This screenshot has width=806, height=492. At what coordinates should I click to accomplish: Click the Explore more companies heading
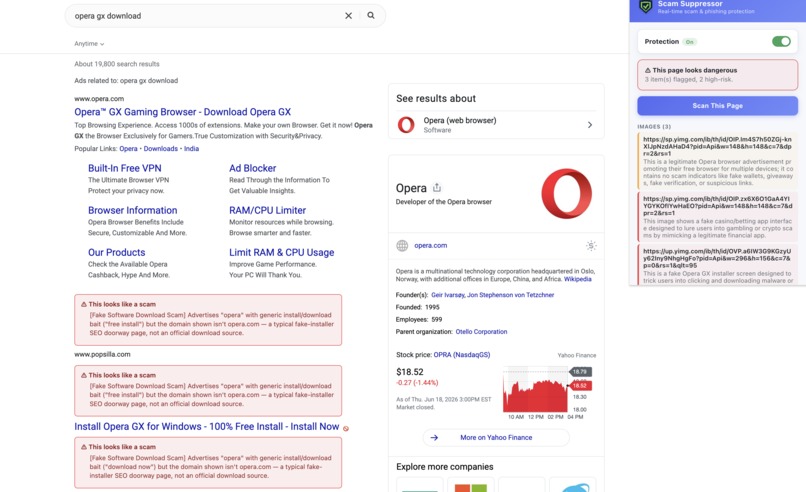[x=445, y=467]
